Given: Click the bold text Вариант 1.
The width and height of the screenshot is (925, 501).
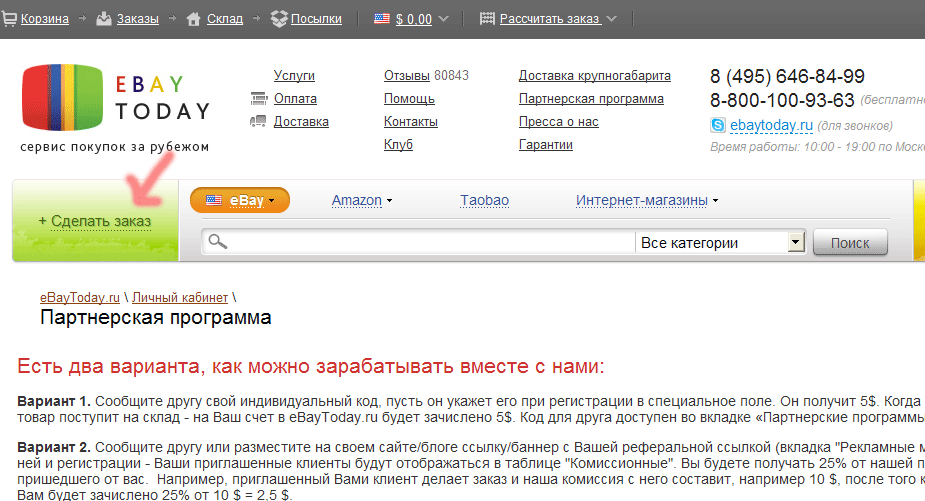Looking at the screenshot, I should [54, 401].
